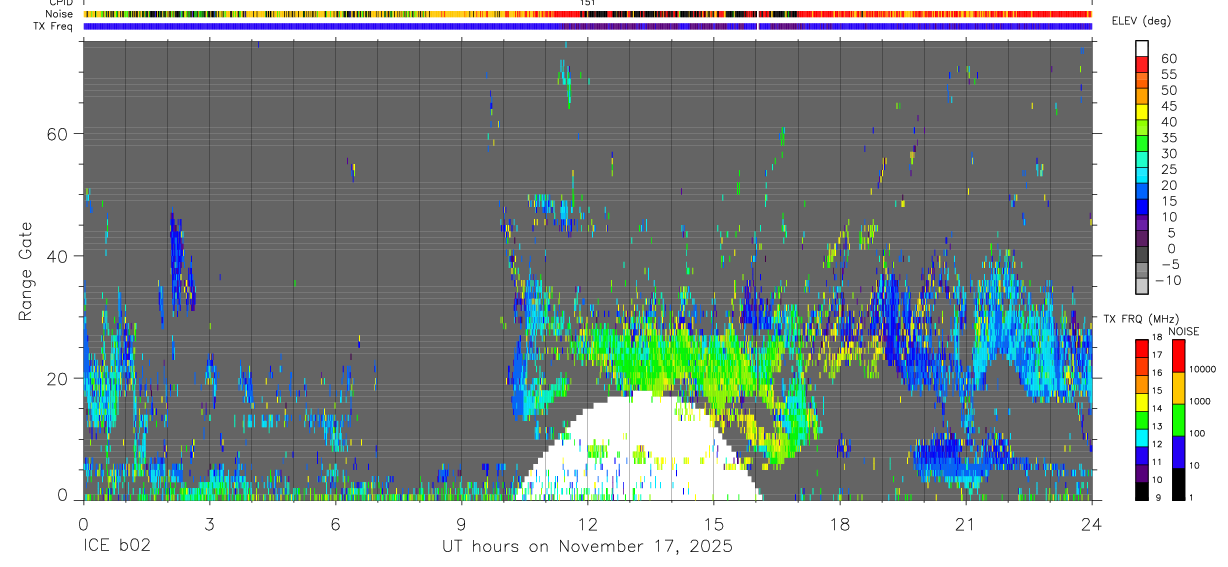Click the ELEV scale value '55'
The height and width of the screenshot is (567, 1228).
coord(1167,75)
